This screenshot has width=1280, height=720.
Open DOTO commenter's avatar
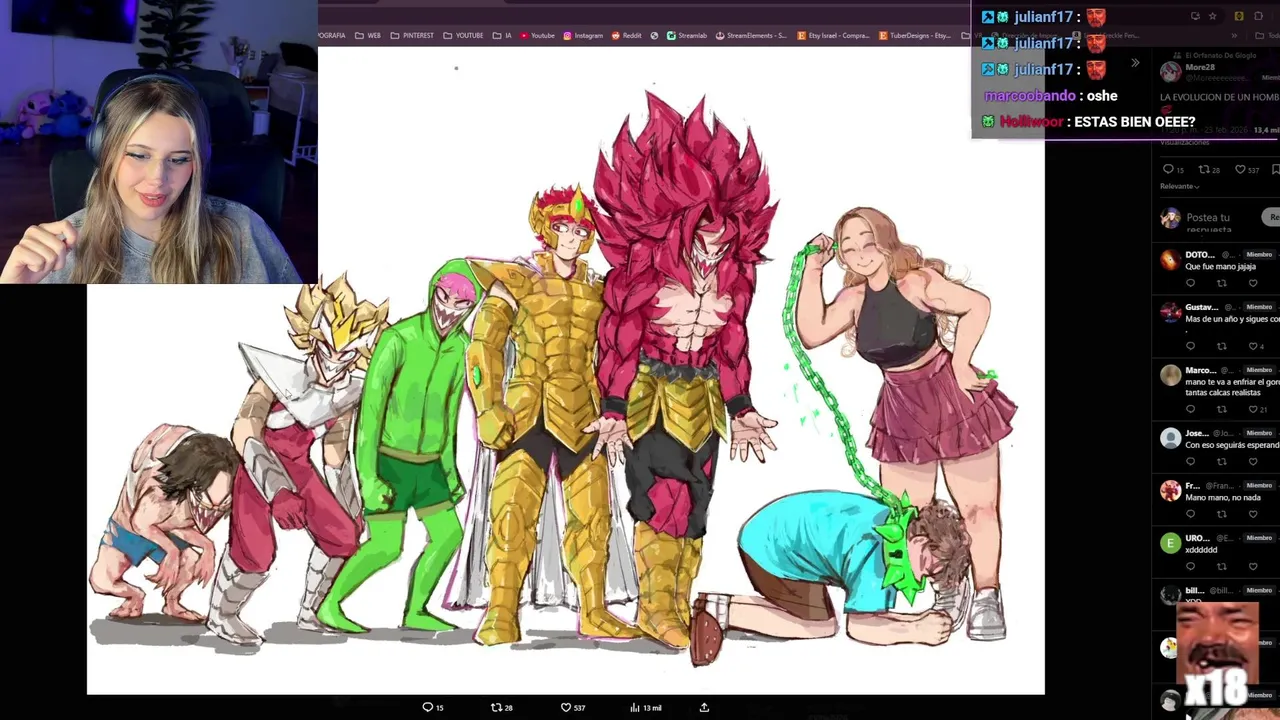coord(1170,260)
